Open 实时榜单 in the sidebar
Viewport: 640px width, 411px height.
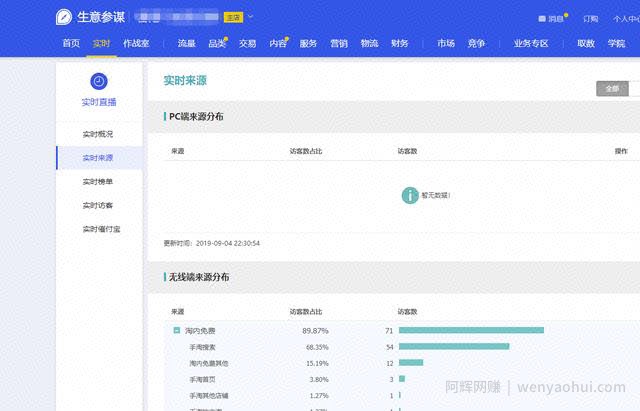(x=98, y=181)
